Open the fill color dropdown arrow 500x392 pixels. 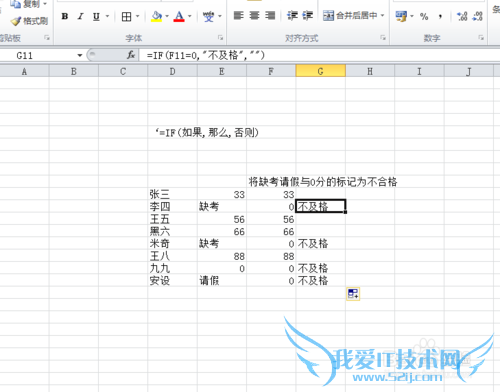click(167, 16)
